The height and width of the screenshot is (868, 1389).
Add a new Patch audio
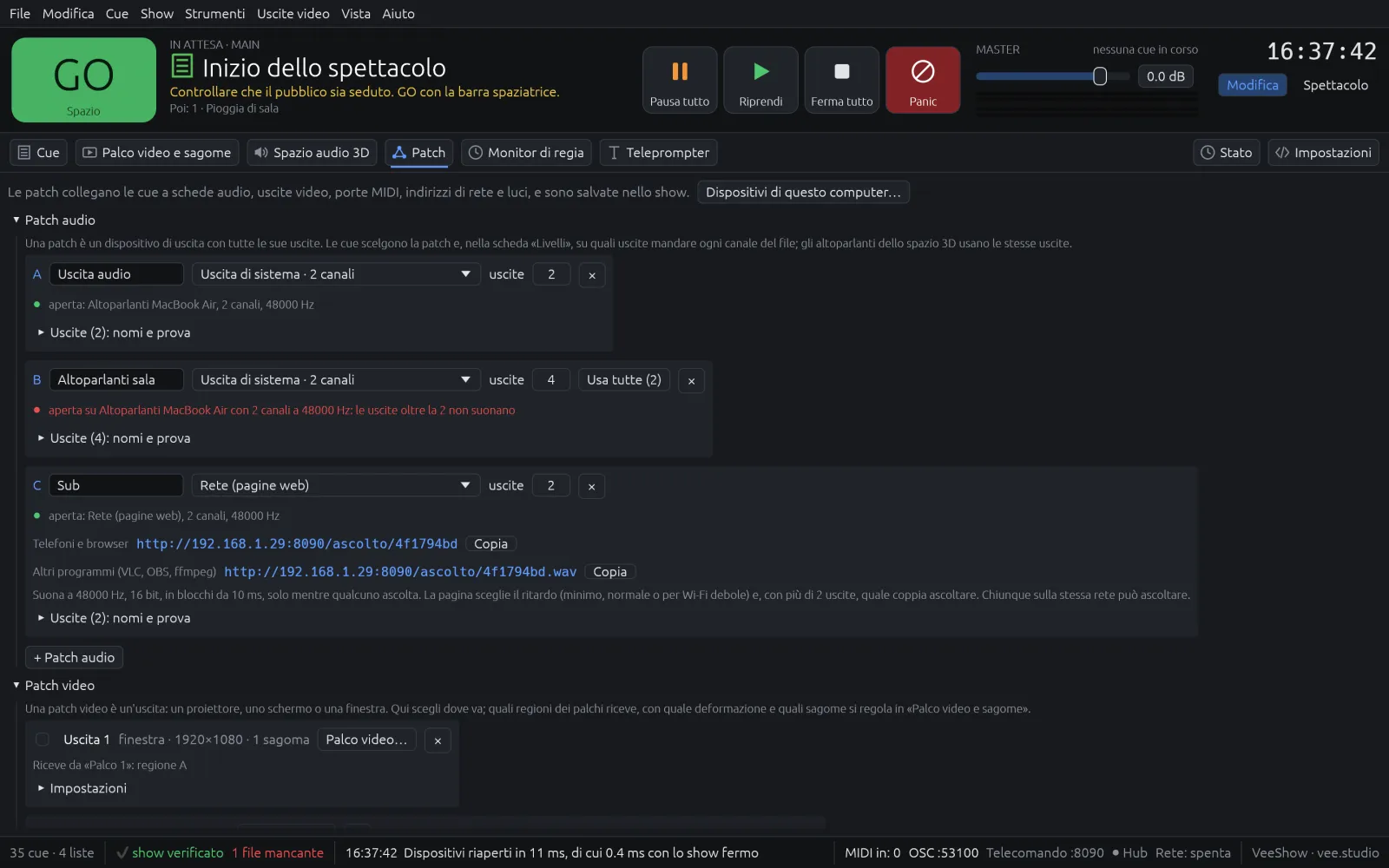click(74, 658)
